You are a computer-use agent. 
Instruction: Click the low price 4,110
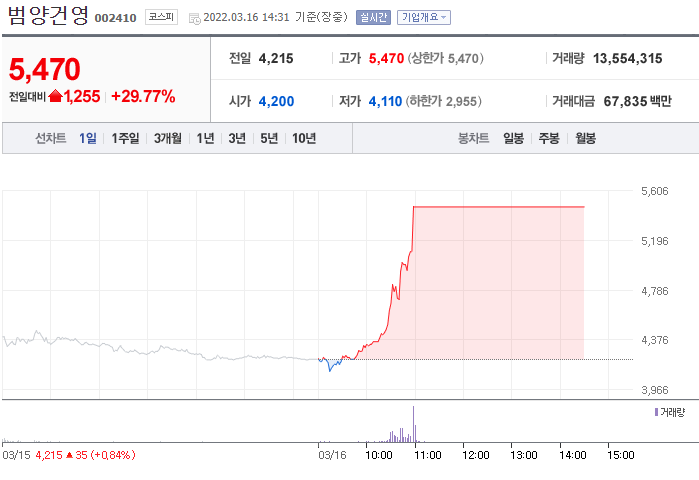point(385,101)
